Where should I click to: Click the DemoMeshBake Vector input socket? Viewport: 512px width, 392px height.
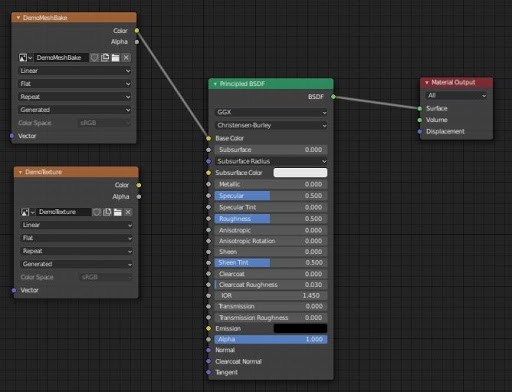pyautogui.click(x=12, y=136)
